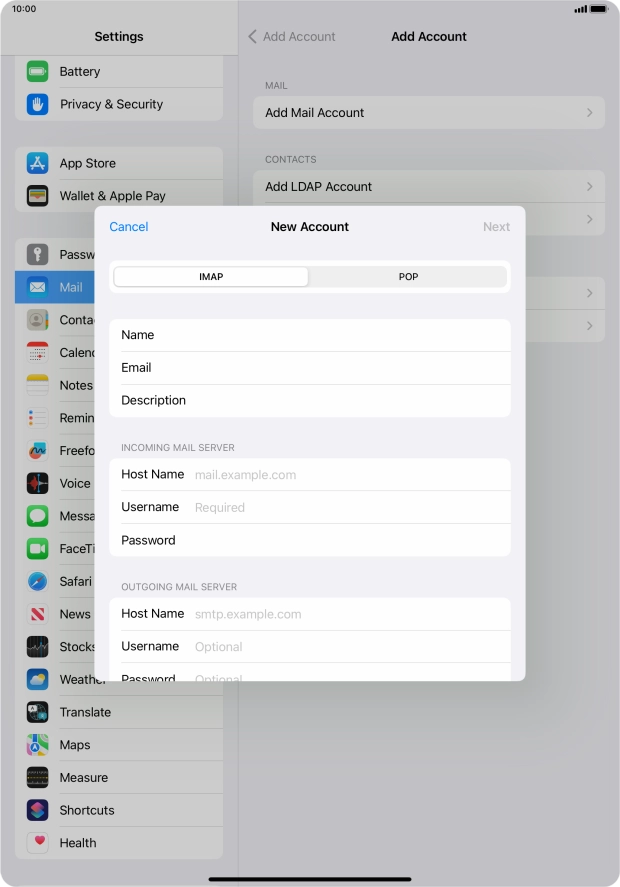Tap the Shortcuts icon
This screenshot has width=620, height=887.
click(x=38, y=810)
